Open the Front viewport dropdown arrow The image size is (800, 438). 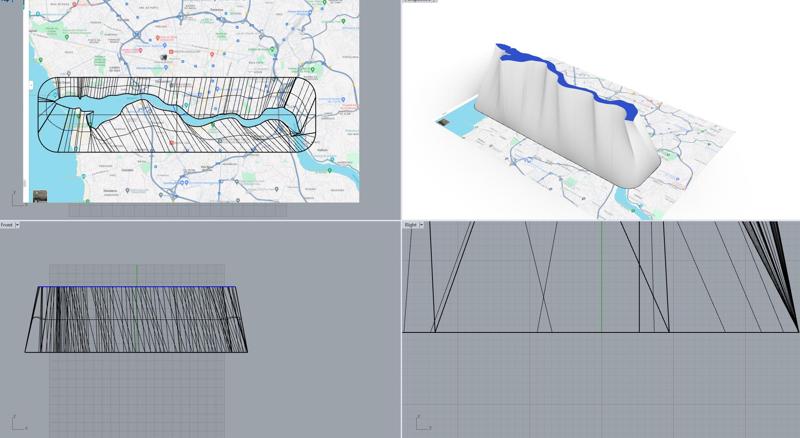coord(17,225)
